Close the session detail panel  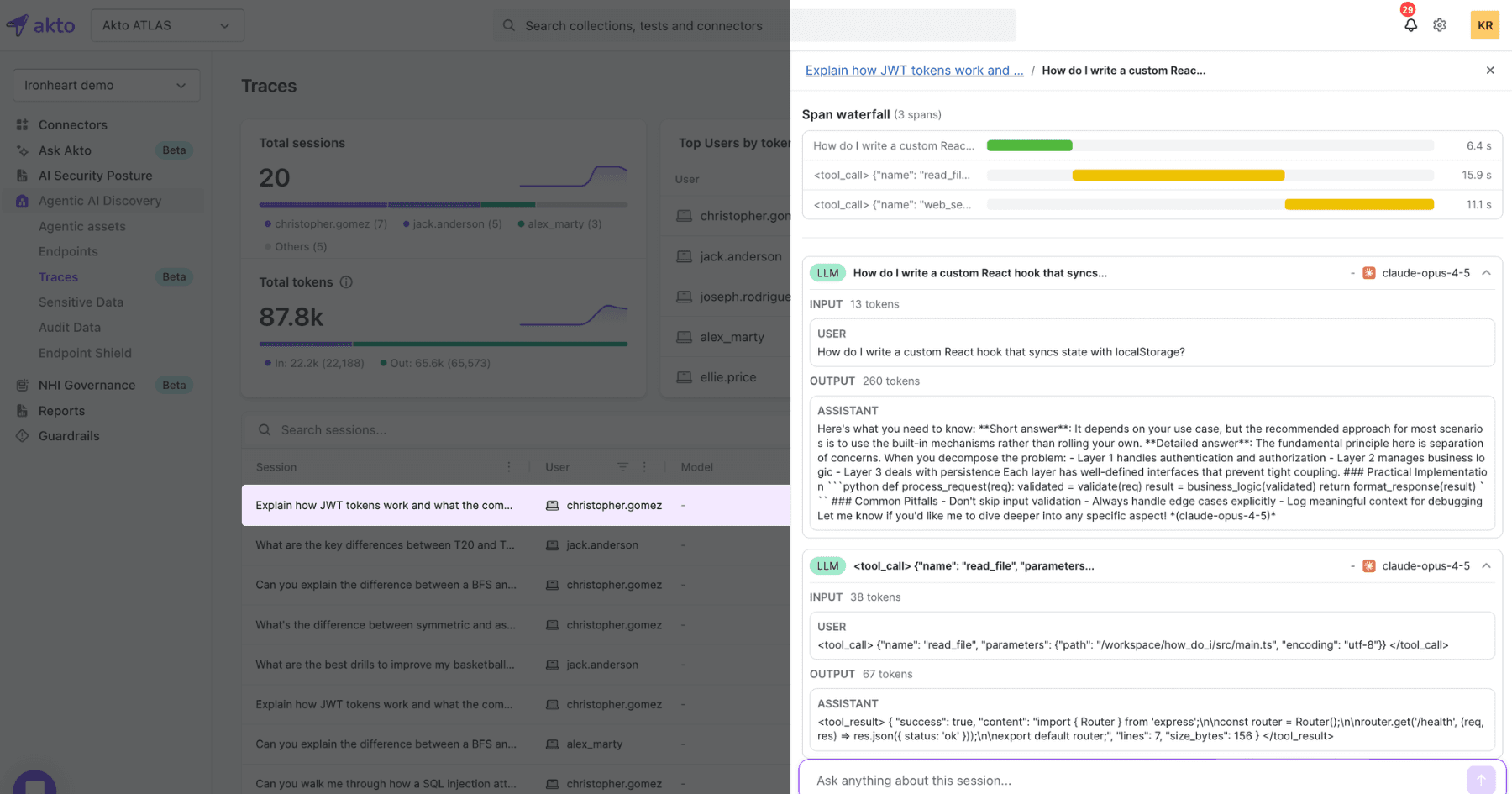[x=1490, y=71]
